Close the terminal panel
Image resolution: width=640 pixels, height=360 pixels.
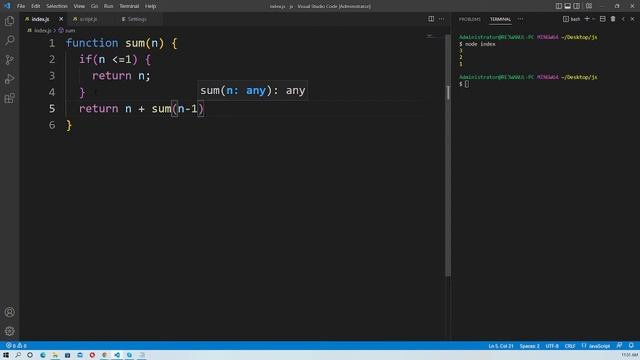point(633,19)
